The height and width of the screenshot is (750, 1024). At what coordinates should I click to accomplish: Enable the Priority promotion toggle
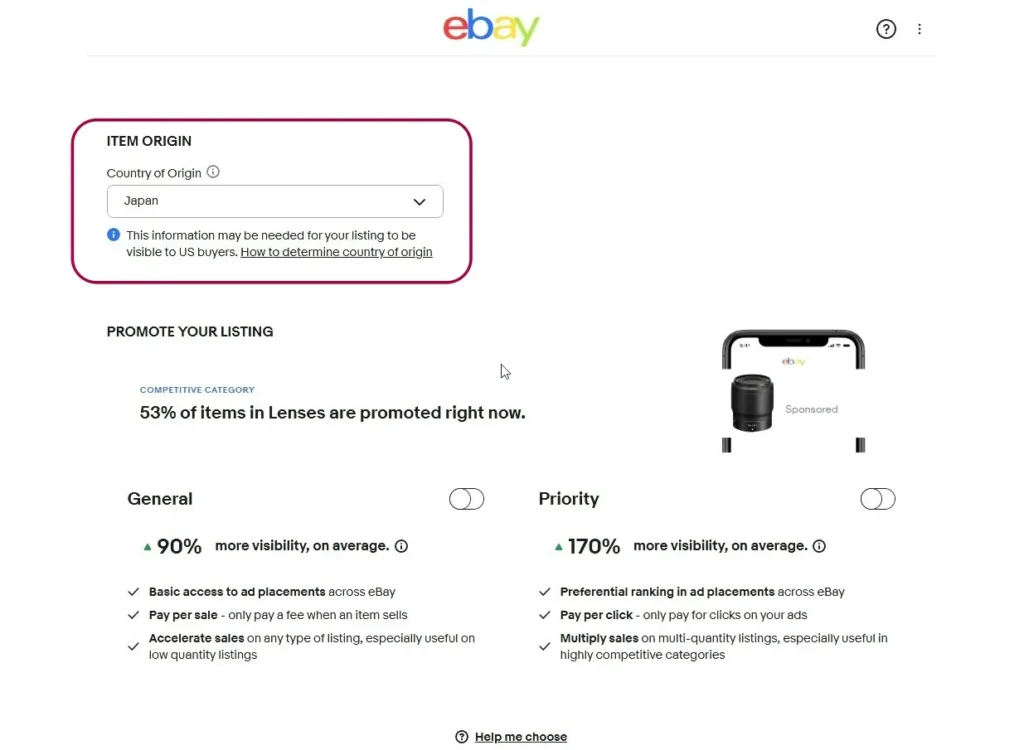pos(877,499)
